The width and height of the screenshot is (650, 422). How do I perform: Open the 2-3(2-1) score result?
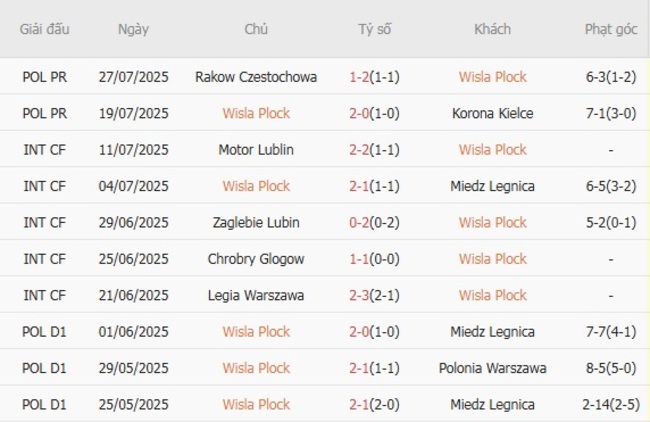375,295
